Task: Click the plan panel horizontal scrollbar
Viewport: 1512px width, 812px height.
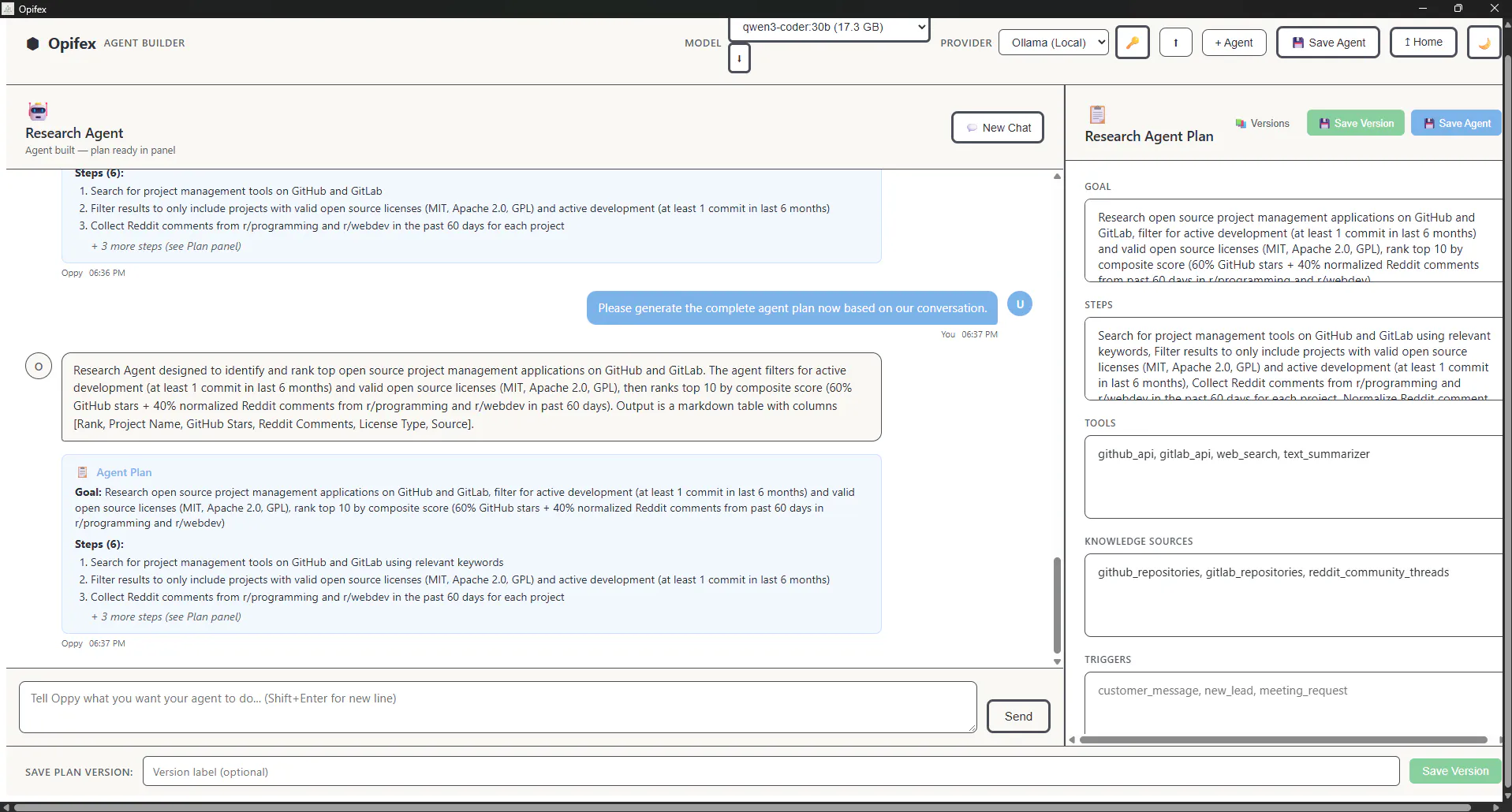Action: [1283, 739]
